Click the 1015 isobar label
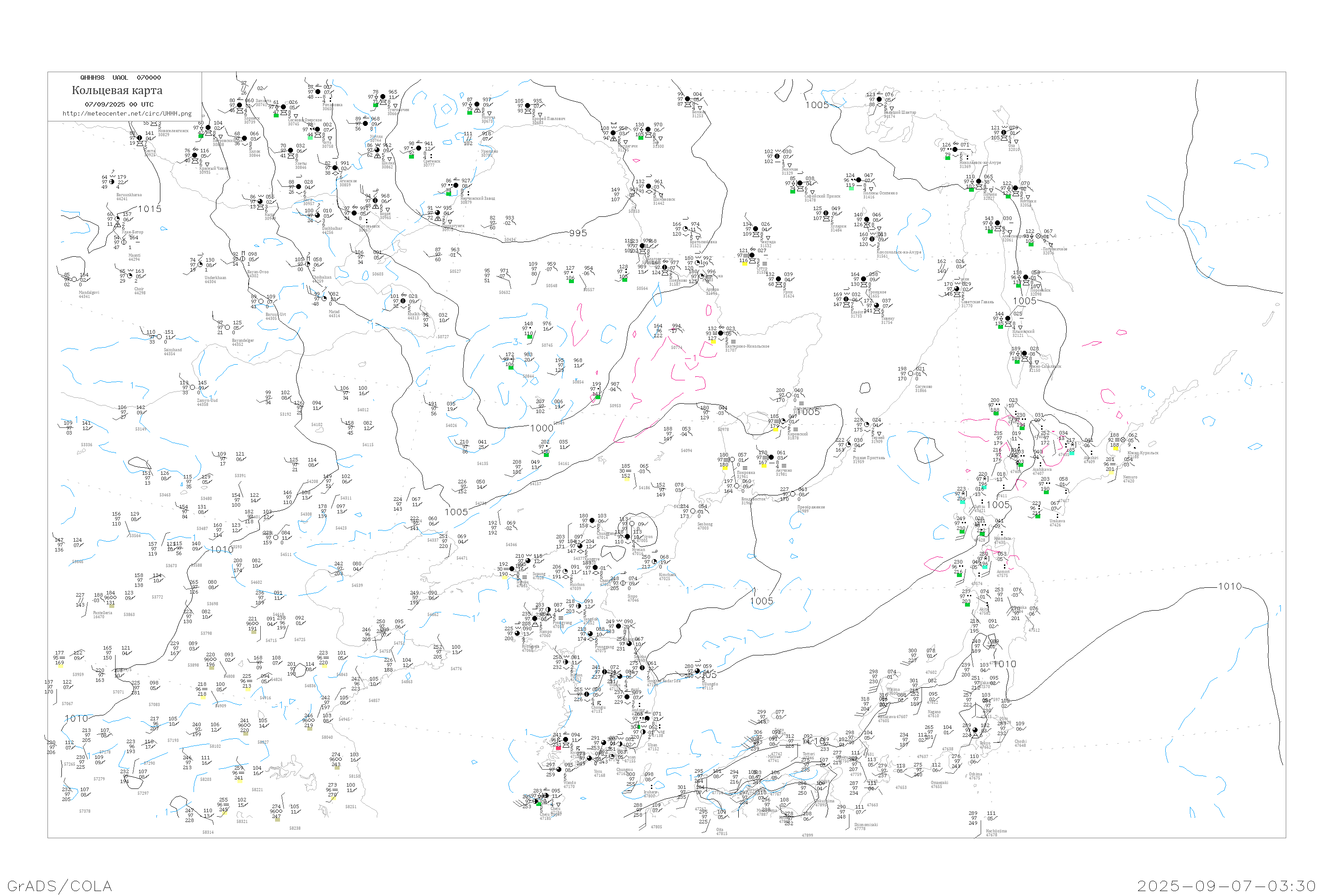Image resolution: width=1344 pixels, height=896 pixels. [149, 209]
